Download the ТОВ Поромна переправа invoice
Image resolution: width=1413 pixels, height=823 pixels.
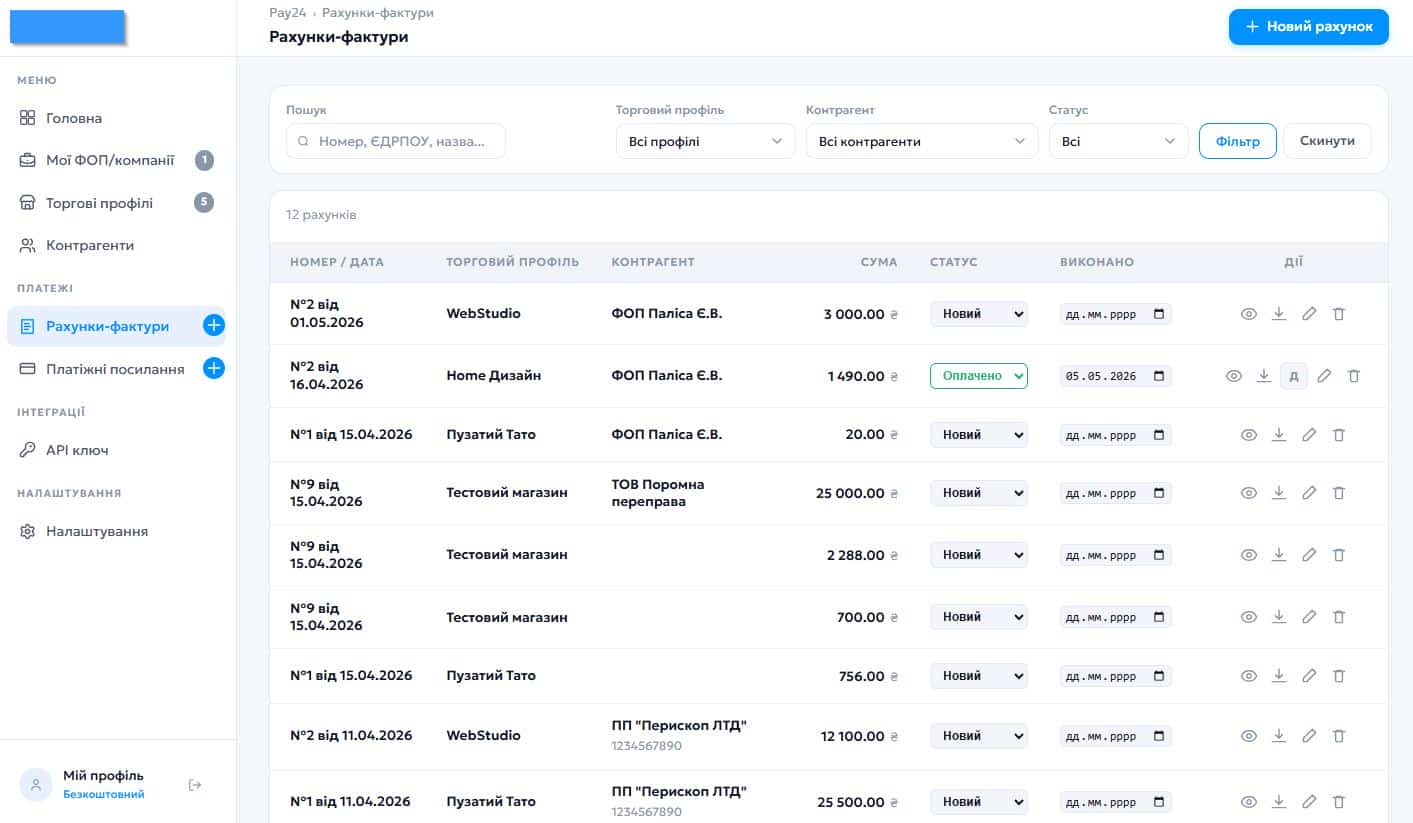click(1279, 493)
